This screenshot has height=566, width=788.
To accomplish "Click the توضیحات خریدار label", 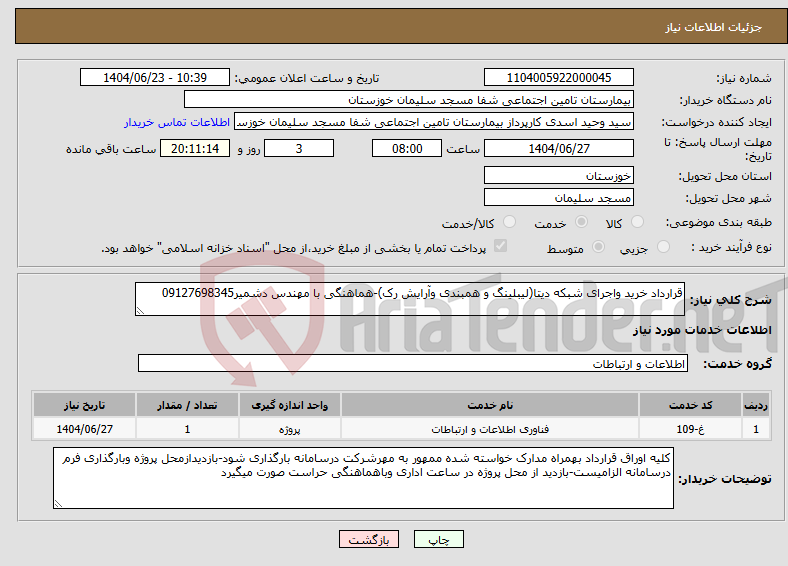I will tap(725, 479).
